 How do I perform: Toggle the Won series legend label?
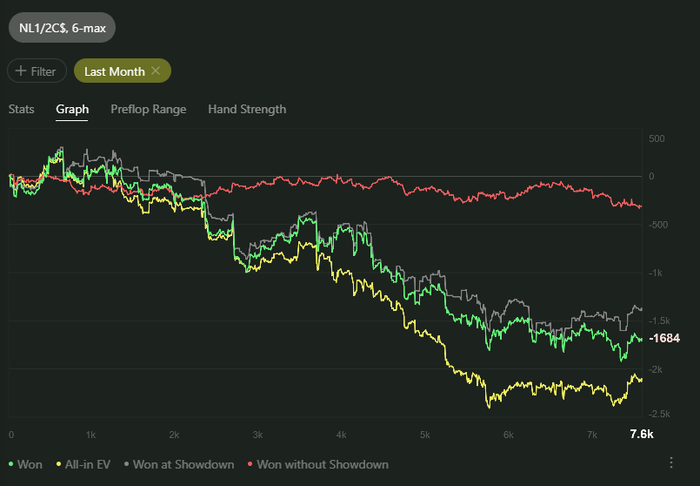click(30, 464)
